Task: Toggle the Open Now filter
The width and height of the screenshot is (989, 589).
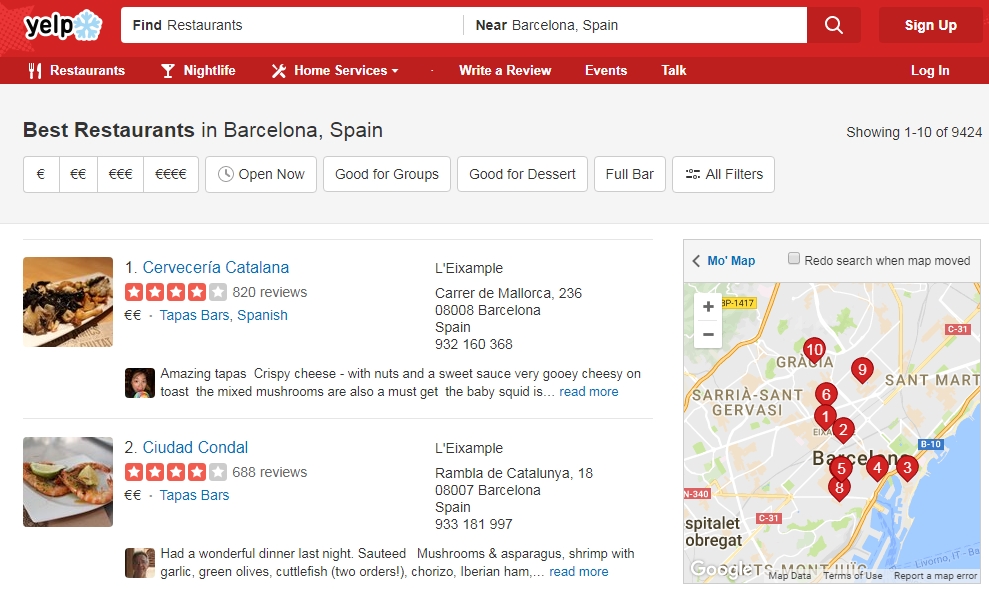Action: (x=261, y=174)
